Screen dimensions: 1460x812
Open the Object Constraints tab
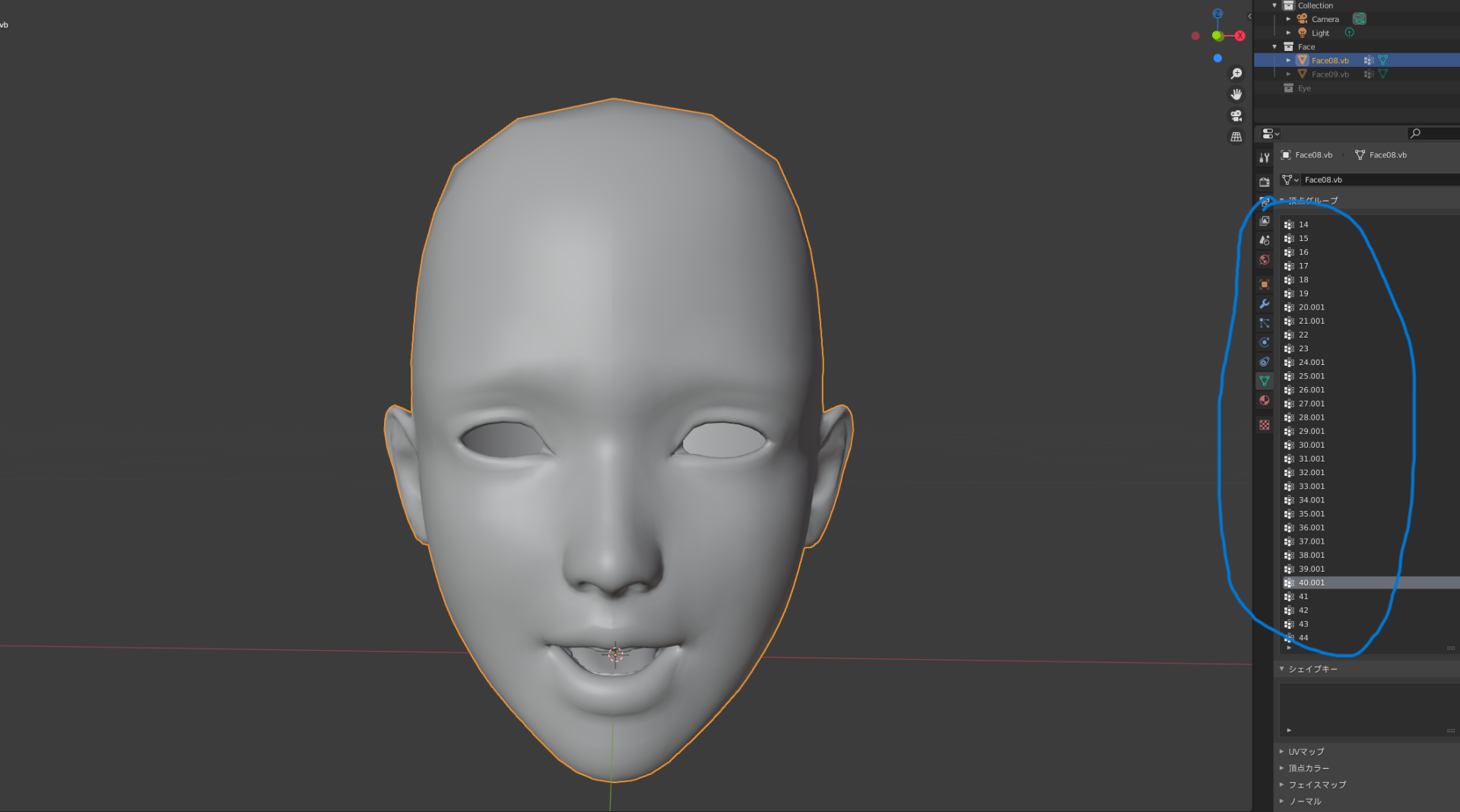click(x=1265, y=362)
